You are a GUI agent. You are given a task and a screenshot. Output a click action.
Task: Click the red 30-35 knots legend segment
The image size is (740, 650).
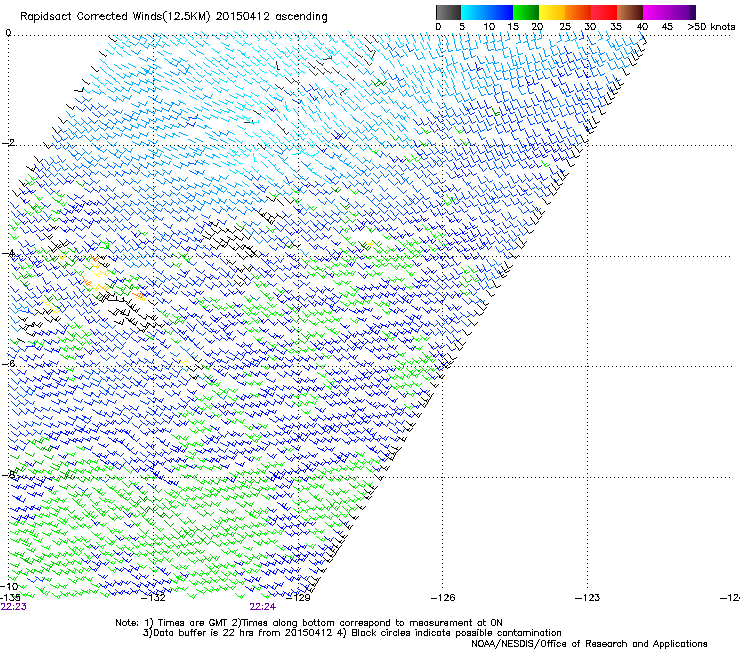604,12
